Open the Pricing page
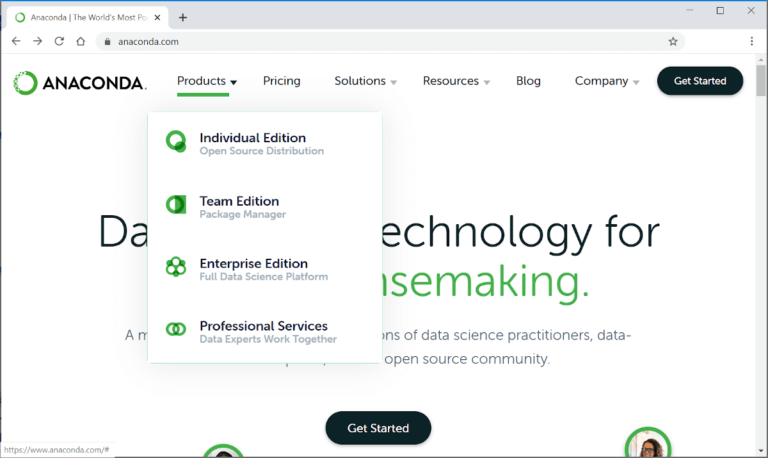The width and height of the screenshot is (768, 458). pos(281,81)
